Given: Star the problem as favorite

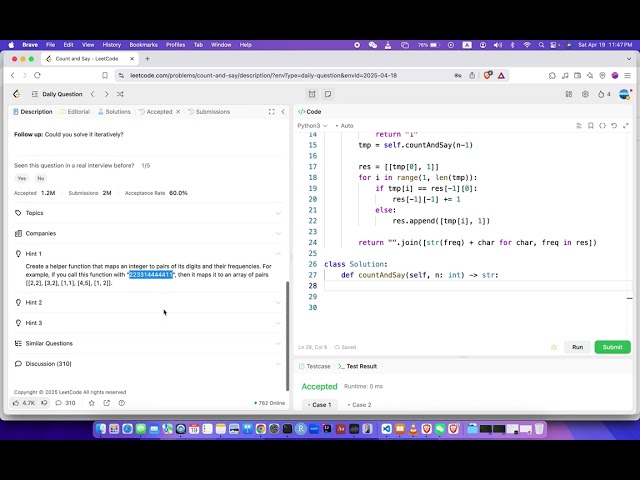Looking at the screenshot, I should pos(91,403).
